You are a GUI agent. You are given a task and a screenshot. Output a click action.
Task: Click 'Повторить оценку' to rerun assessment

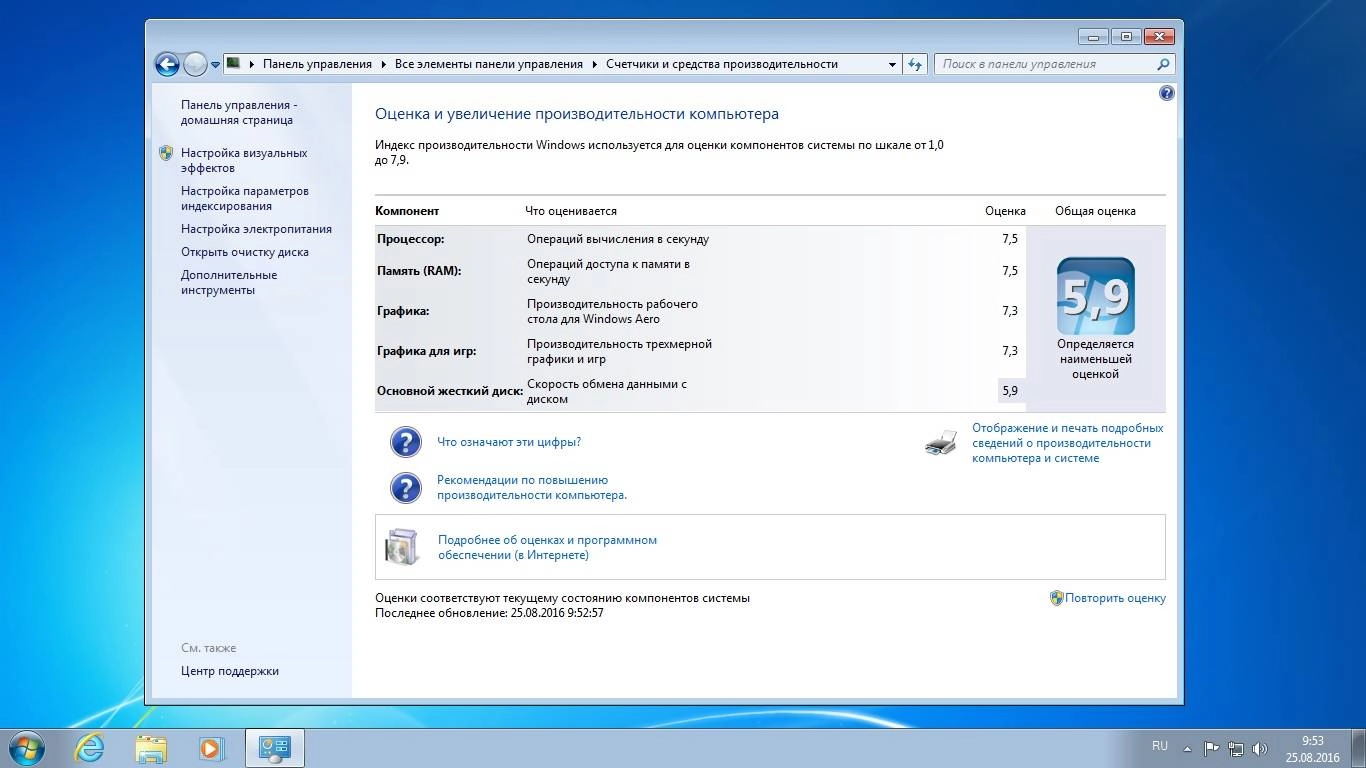click(1115, 598)
